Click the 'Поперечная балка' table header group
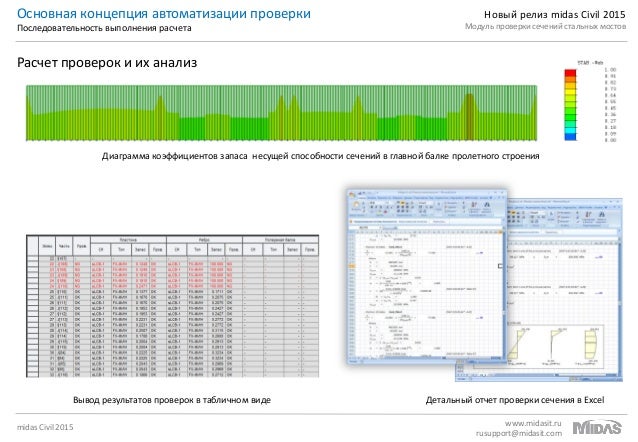This screenshot has height=442, width=638. (x=280, y=240)
